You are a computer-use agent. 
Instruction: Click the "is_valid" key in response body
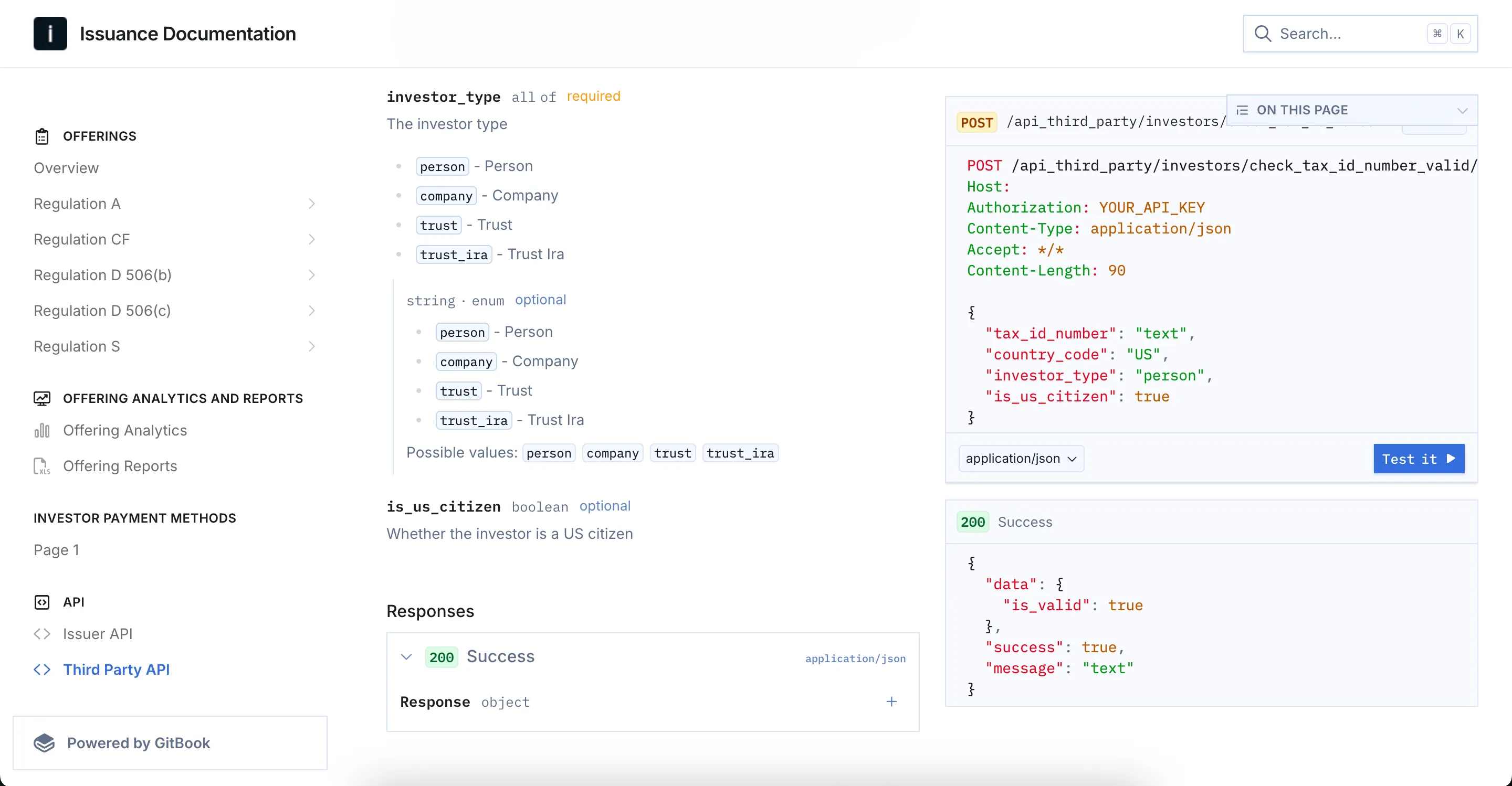pos(1046,606)
